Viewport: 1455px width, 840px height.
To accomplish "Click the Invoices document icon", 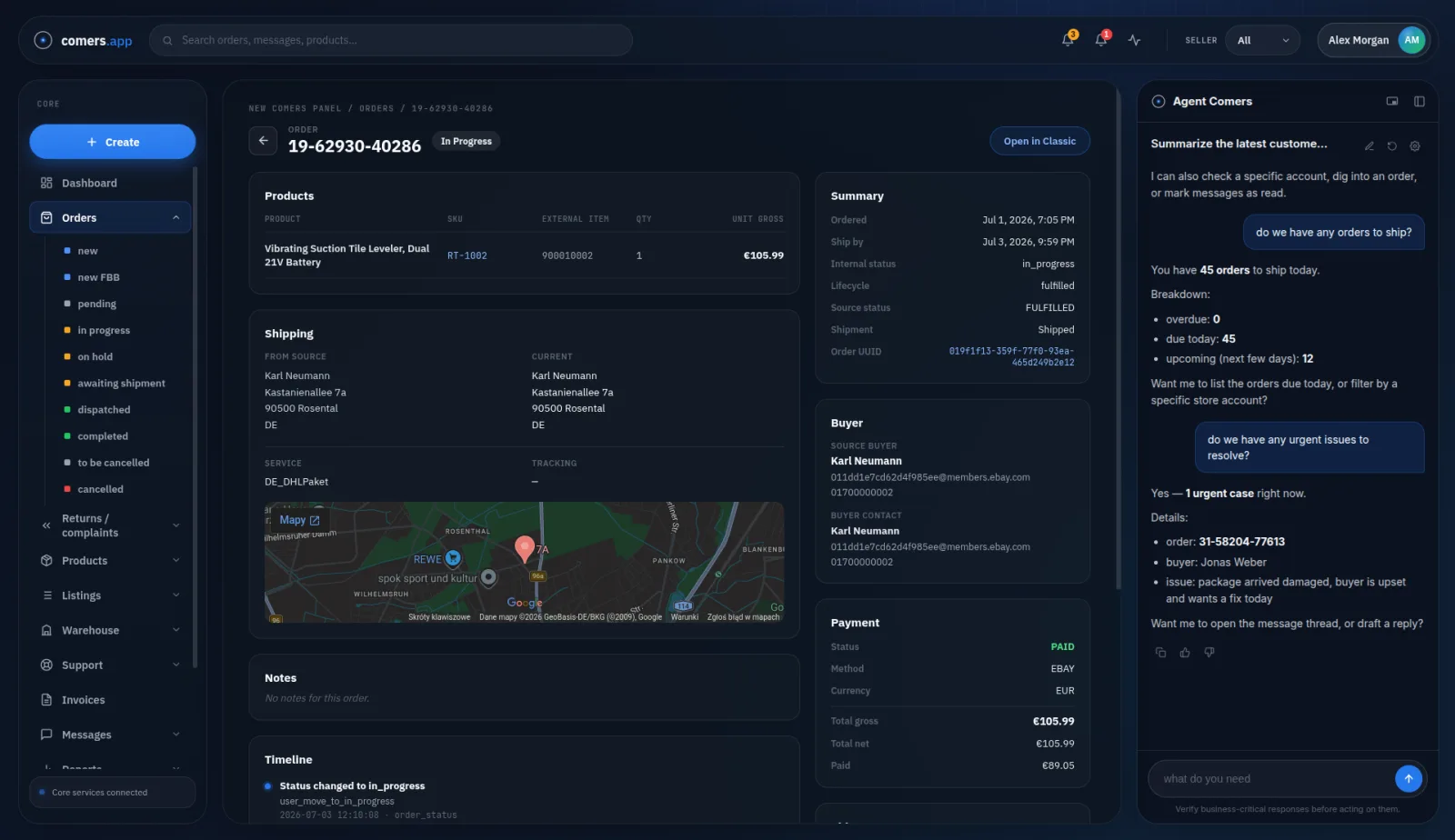I will [x=46, y=700].
